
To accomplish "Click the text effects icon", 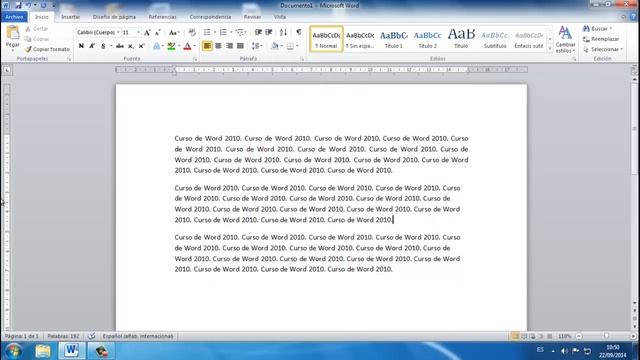I will (x=157, y=46).
